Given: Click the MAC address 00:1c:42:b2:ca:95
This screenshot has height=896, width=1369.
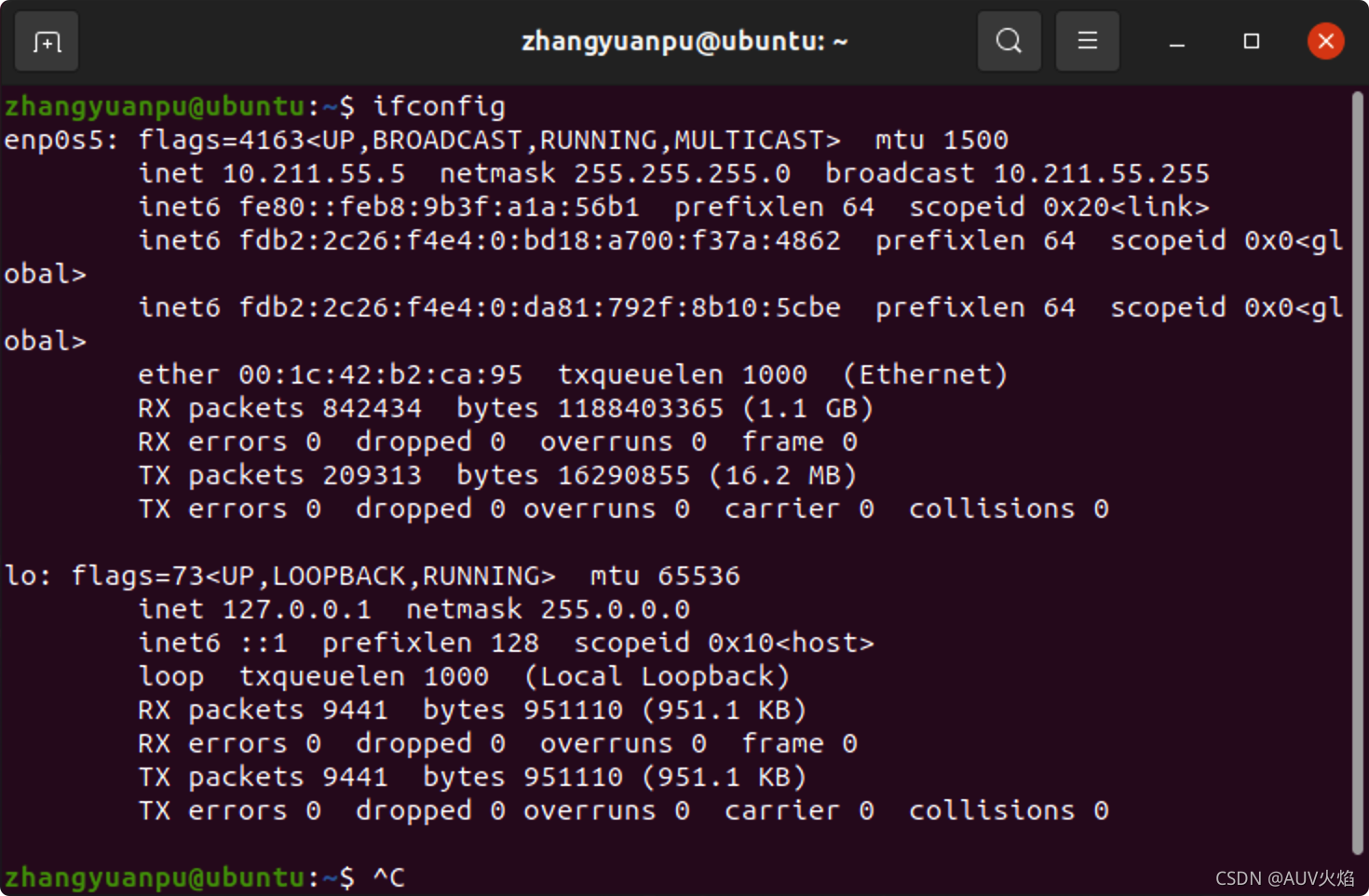Looking at the screenshot, I should (x=381, y=374).
